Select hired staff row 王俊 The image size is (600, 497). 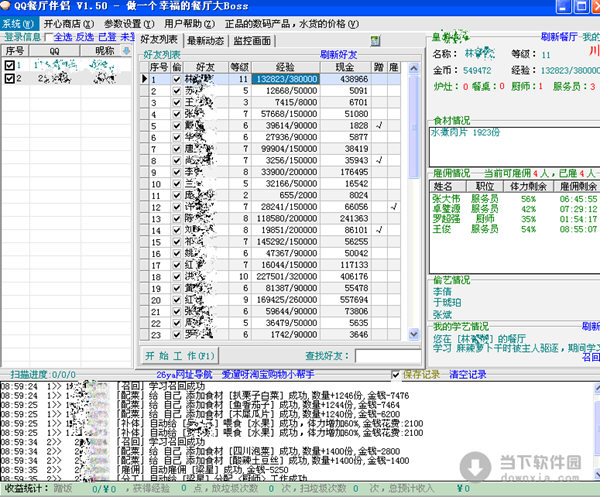[515, 229]
